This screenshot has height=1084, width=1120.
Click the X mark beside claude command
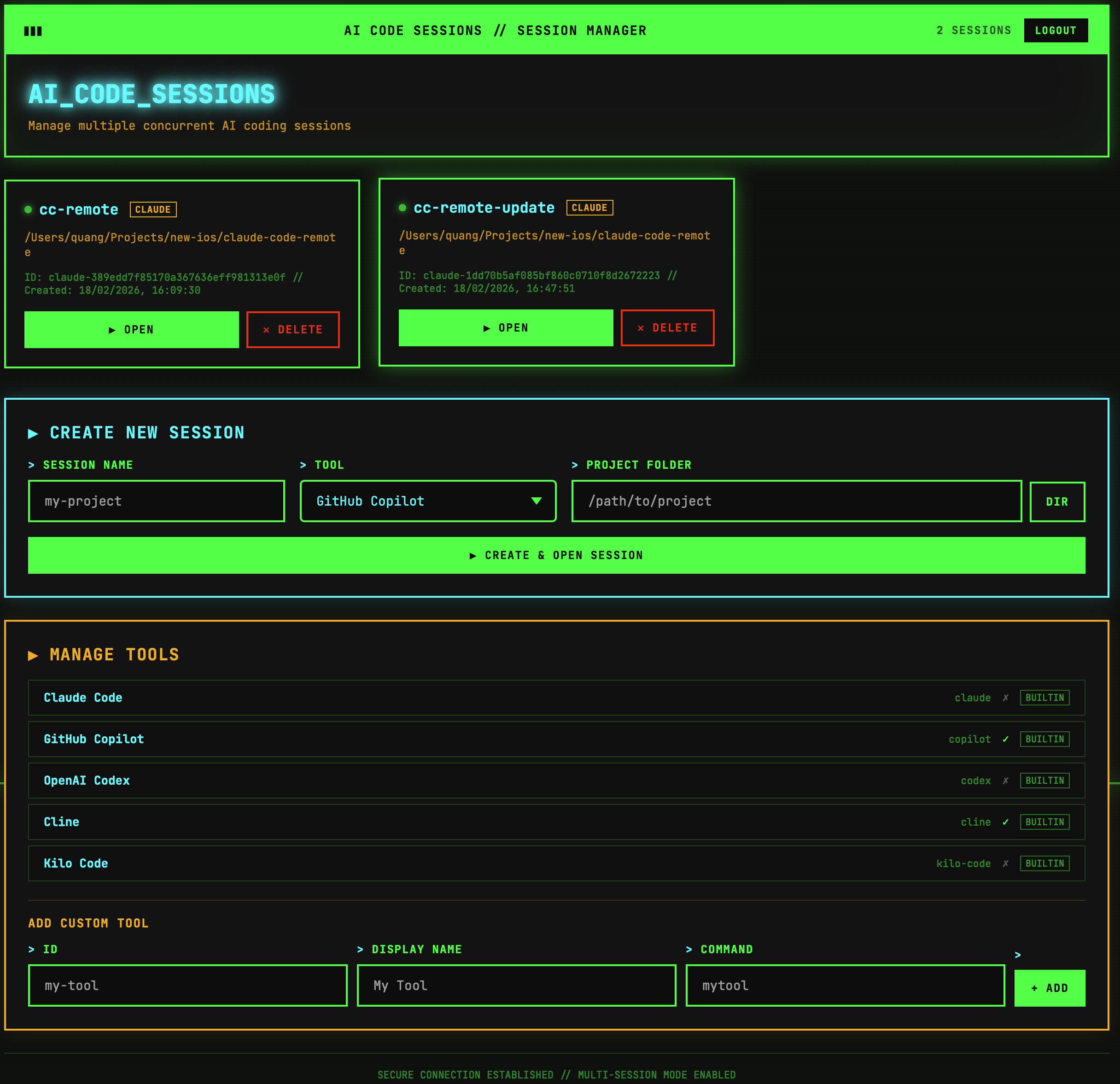pyautogui.click(x=1006, y=698)
